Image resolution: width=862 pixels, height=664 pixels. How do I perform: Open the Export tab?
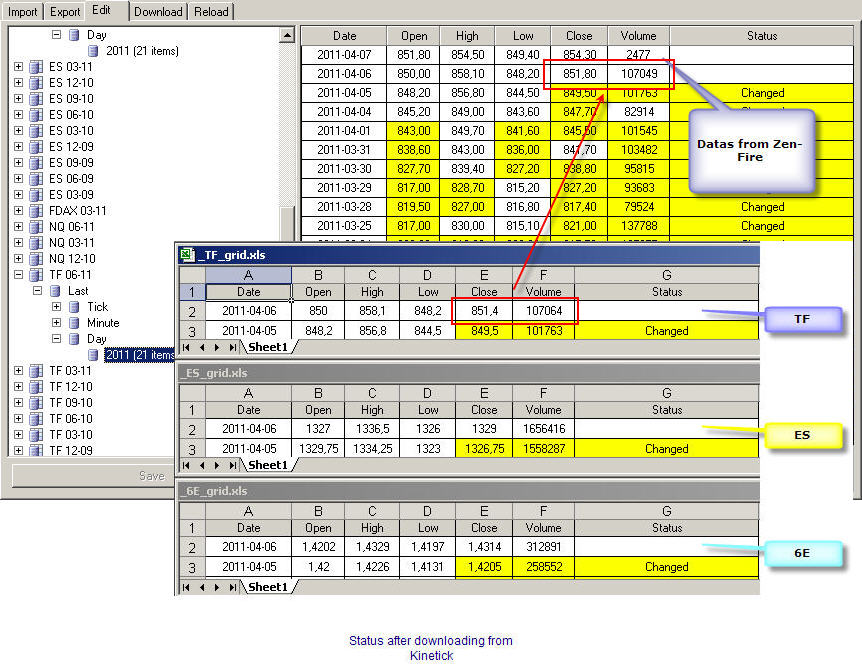[65, 12]
